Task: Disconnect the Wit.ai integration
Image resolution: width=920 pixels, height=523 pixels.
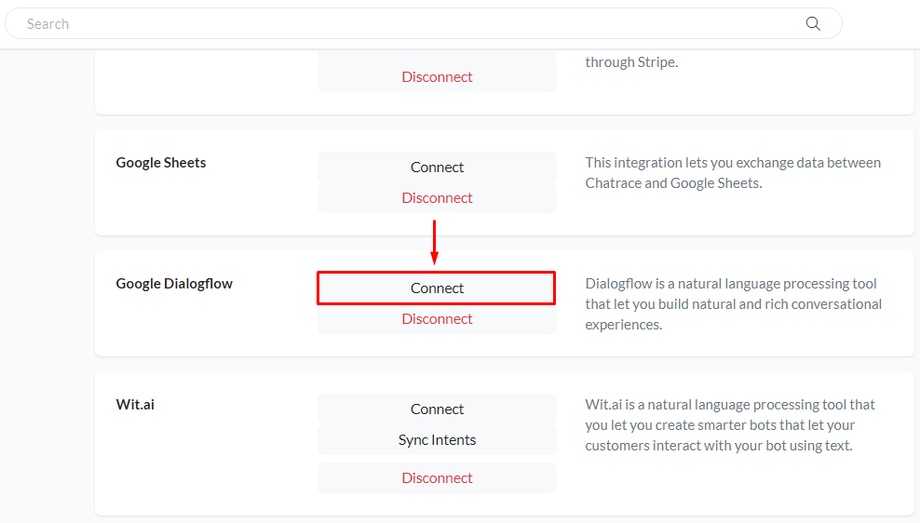Action: [437, 478]
